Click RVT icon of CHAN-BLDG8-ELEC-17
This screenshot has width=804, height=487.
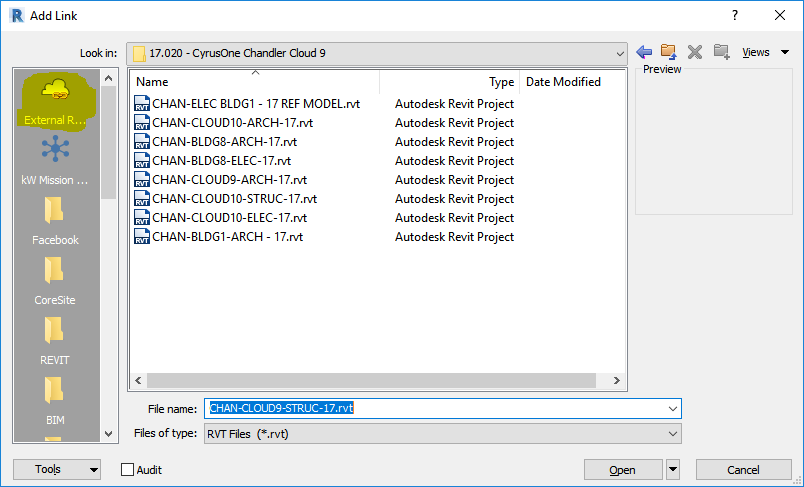[x=142, y=160]
